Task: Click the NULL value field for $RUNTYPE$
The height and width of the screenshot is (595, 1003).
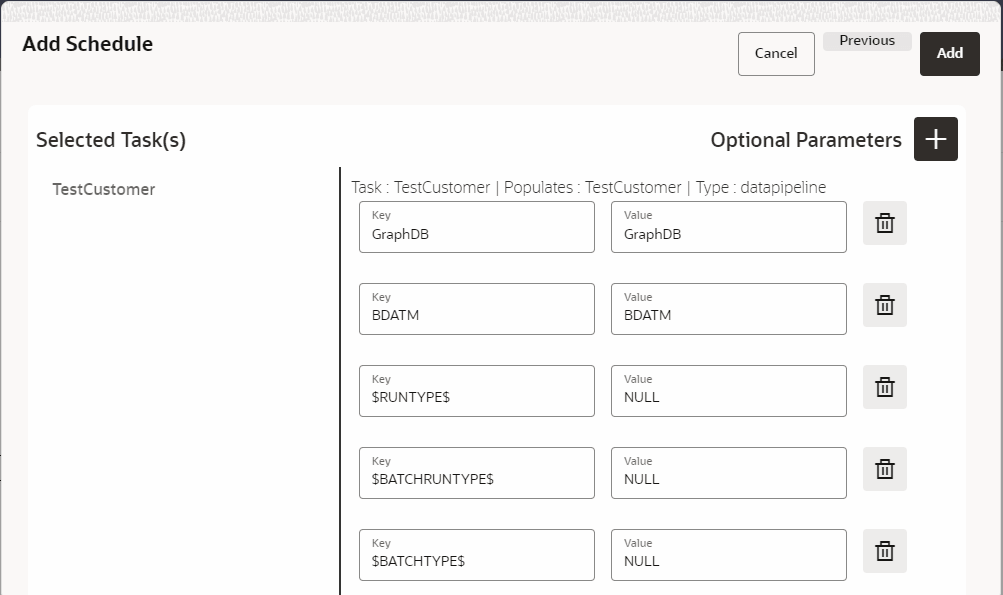Action: click(728, 398)
